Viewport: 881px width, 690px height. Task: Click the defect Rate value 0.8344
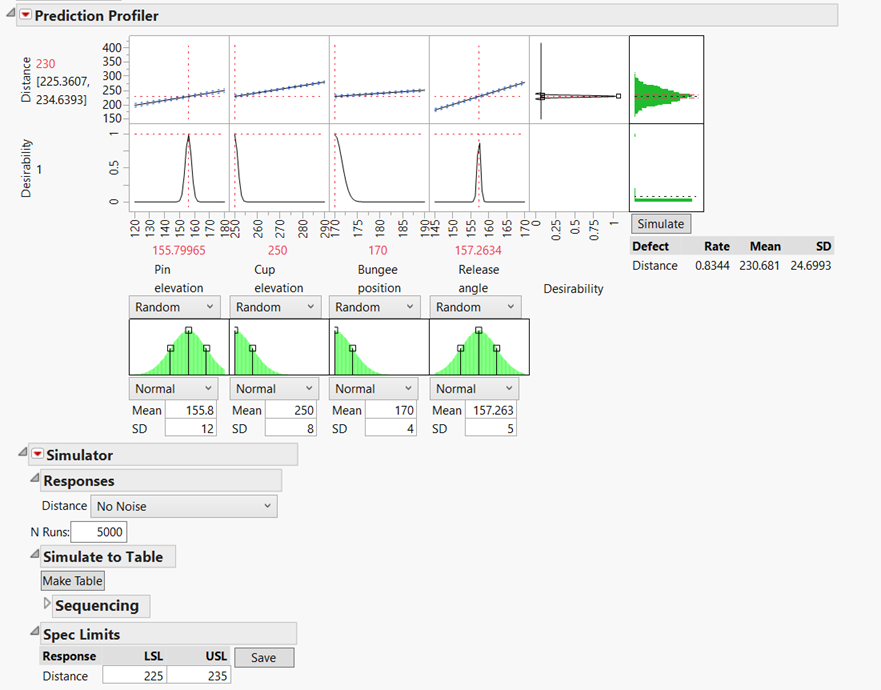712,265
